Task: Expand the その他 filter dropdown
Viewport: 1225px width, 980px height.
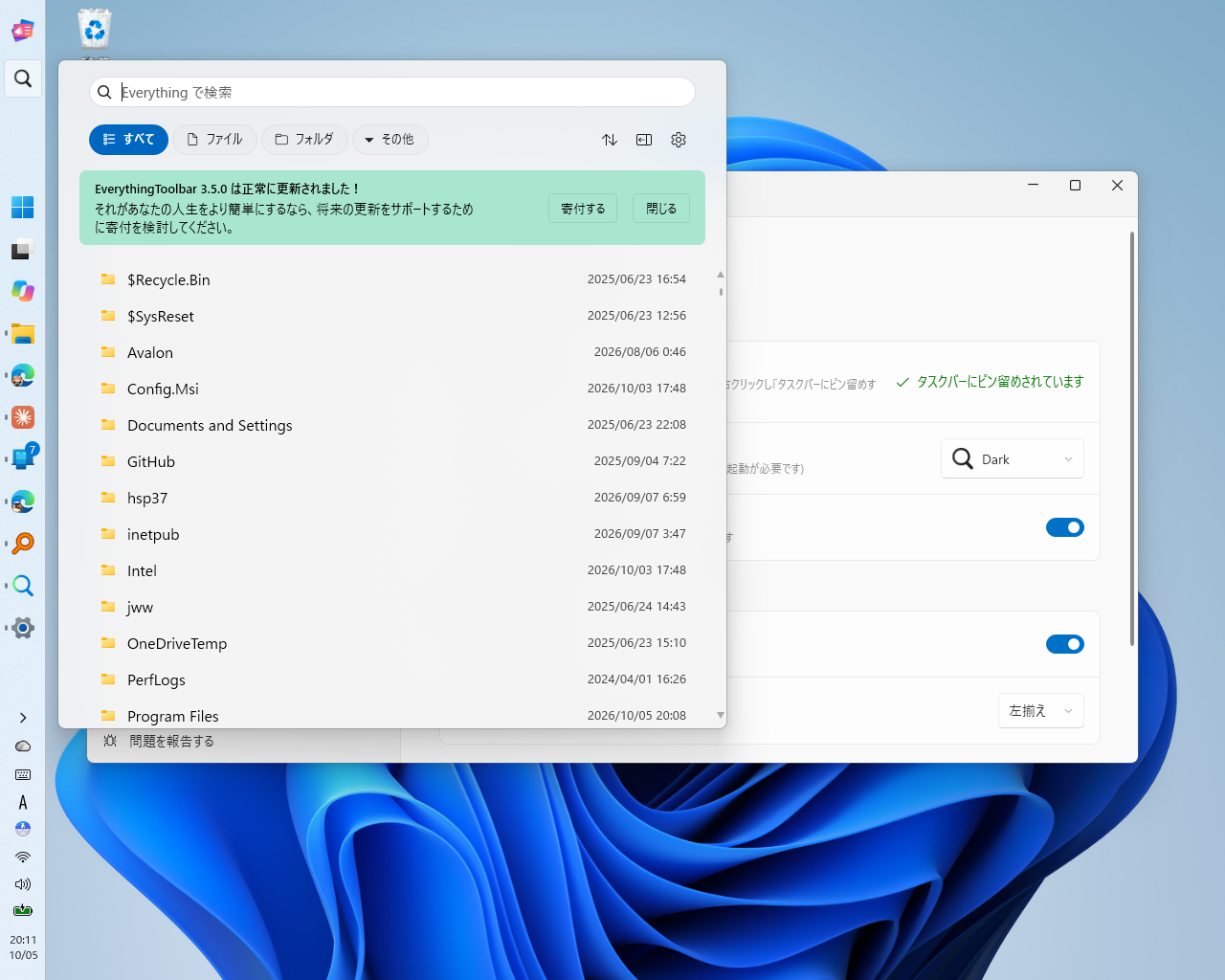Action: tap(390, 140)
